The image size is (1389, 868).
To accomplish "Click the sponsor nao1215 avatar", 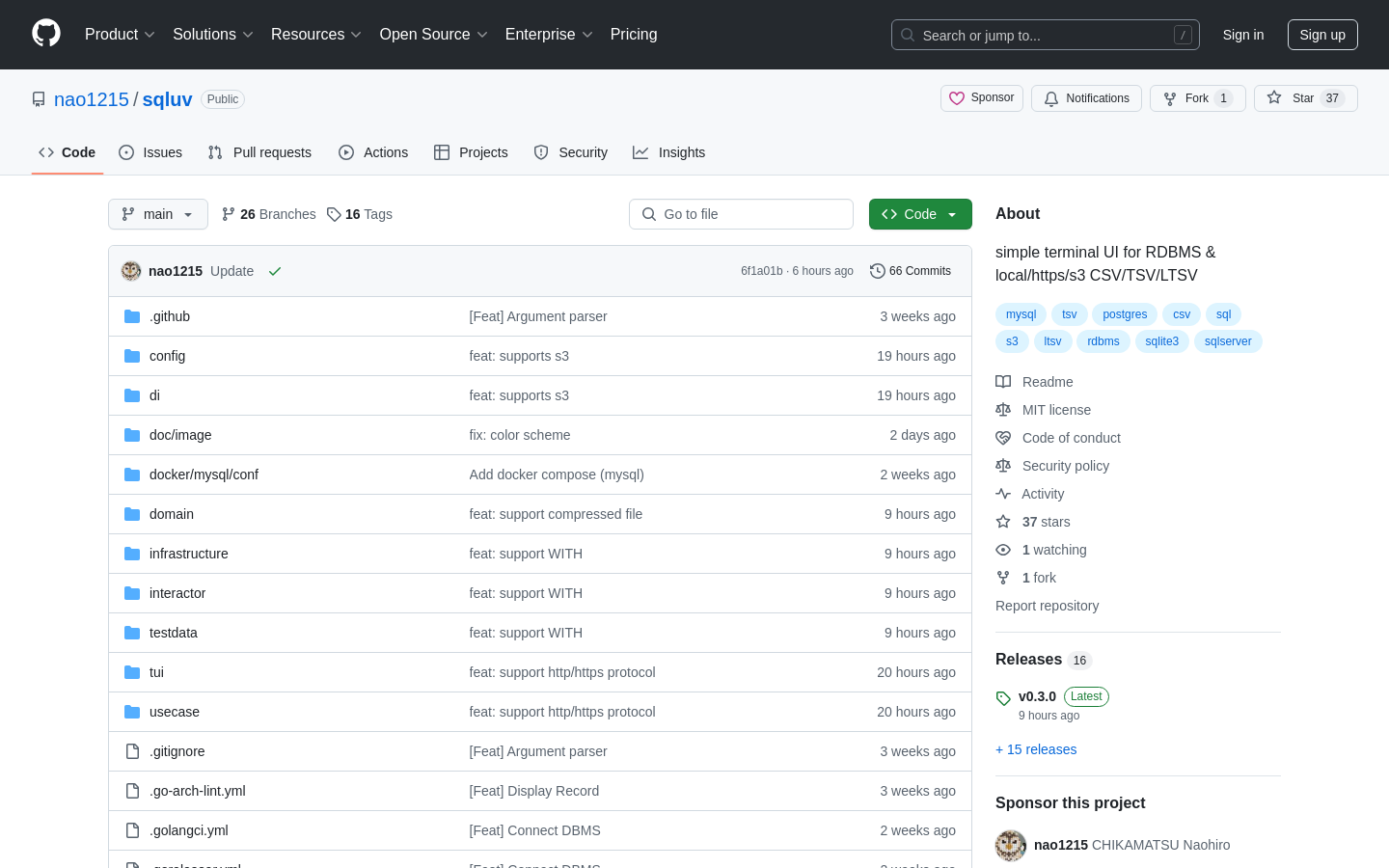I will tap(1011, 846).
